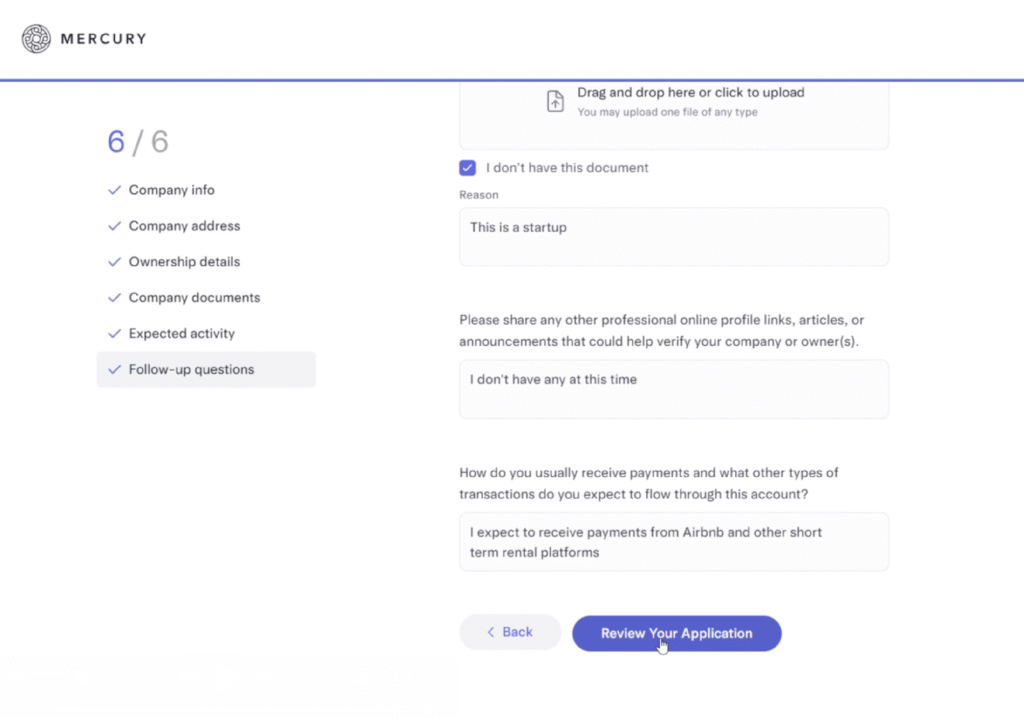This screenshot has width=1024, height=718.
Task: Click the checkmark beside Expected activity
Action: [114, 334]
